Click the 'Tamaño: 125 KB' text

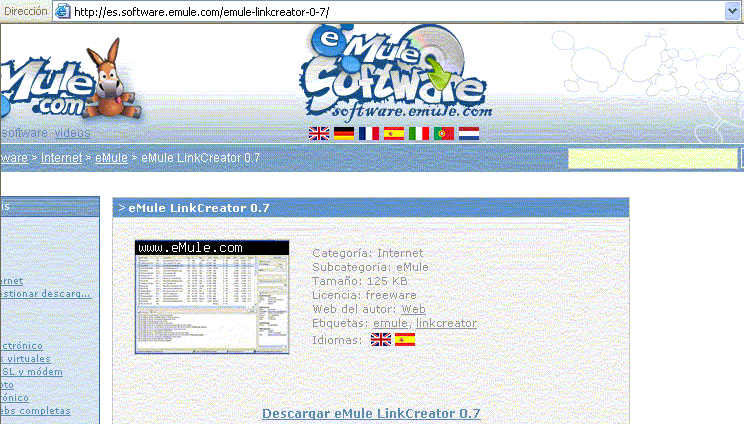click(360, 281)
